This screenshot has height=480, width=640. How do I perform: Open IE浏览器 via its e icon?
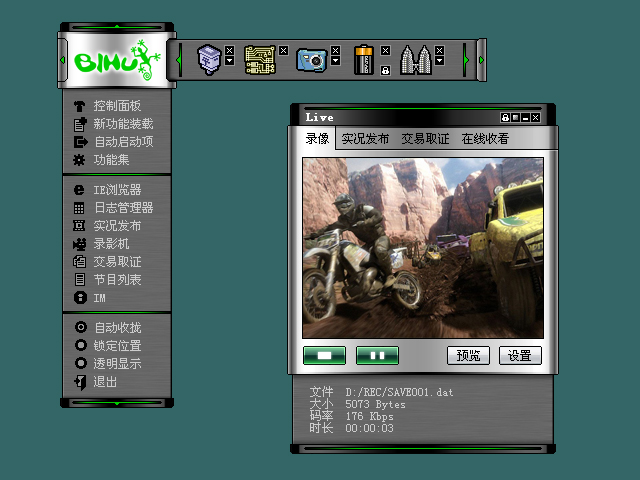79,190
